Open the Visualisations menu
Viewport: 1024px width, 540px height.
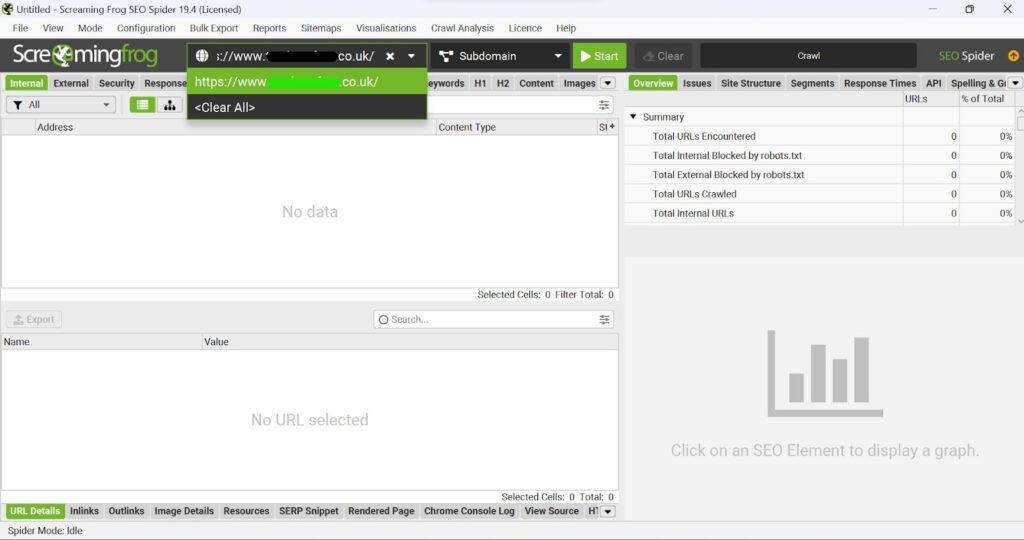[x=386, y=28]
